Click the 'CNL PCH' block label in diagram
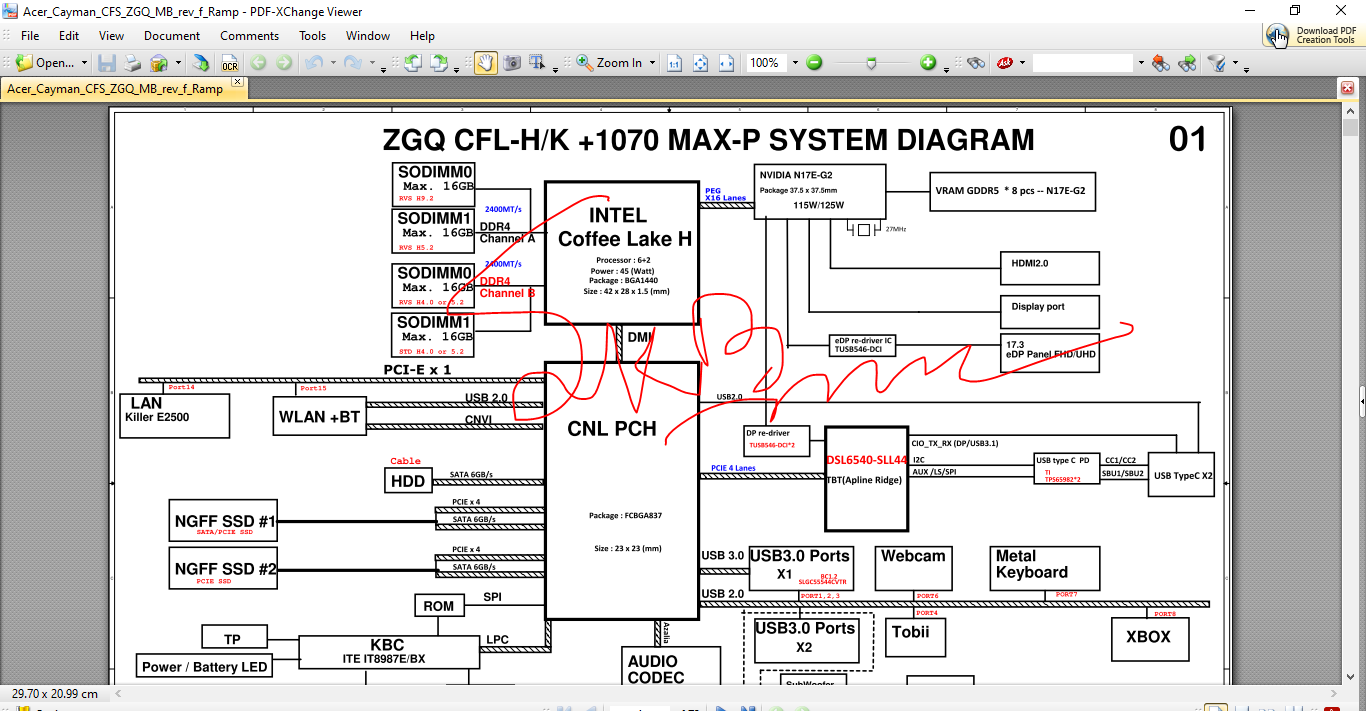 [x=612, y=429]
